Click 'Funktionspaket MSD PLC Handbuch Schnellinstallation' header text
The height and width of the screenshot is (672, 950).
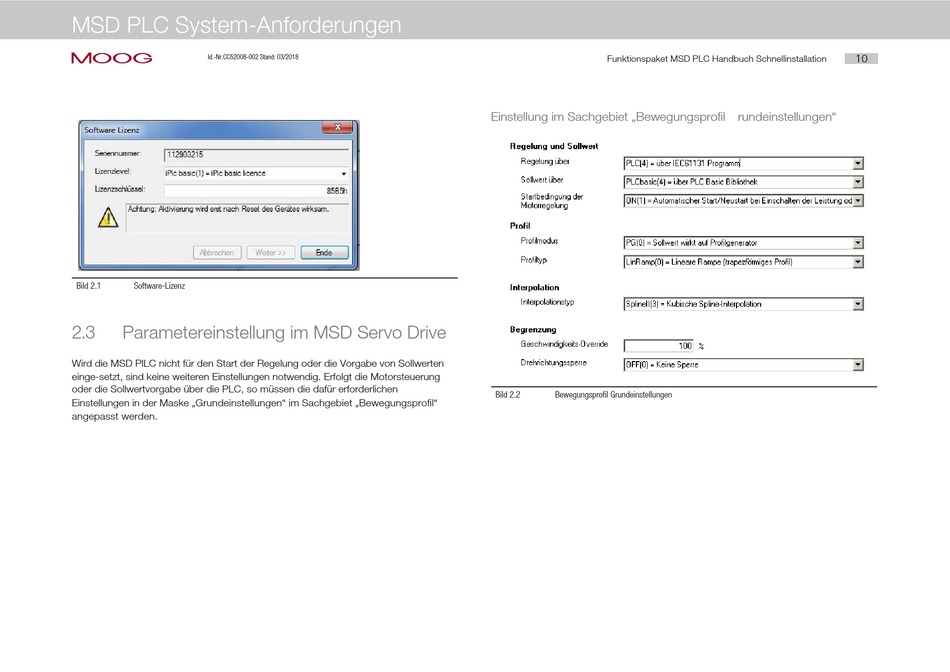click(716, 59)
